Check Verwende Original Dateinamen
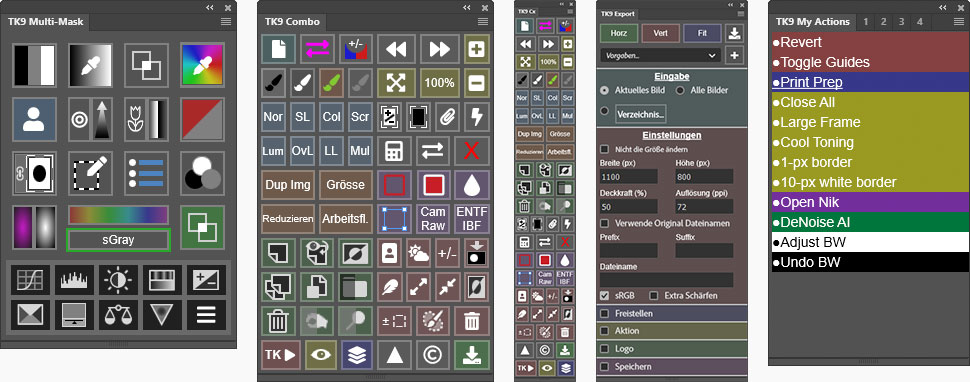970x382 pixels. (x=604, y=223)
